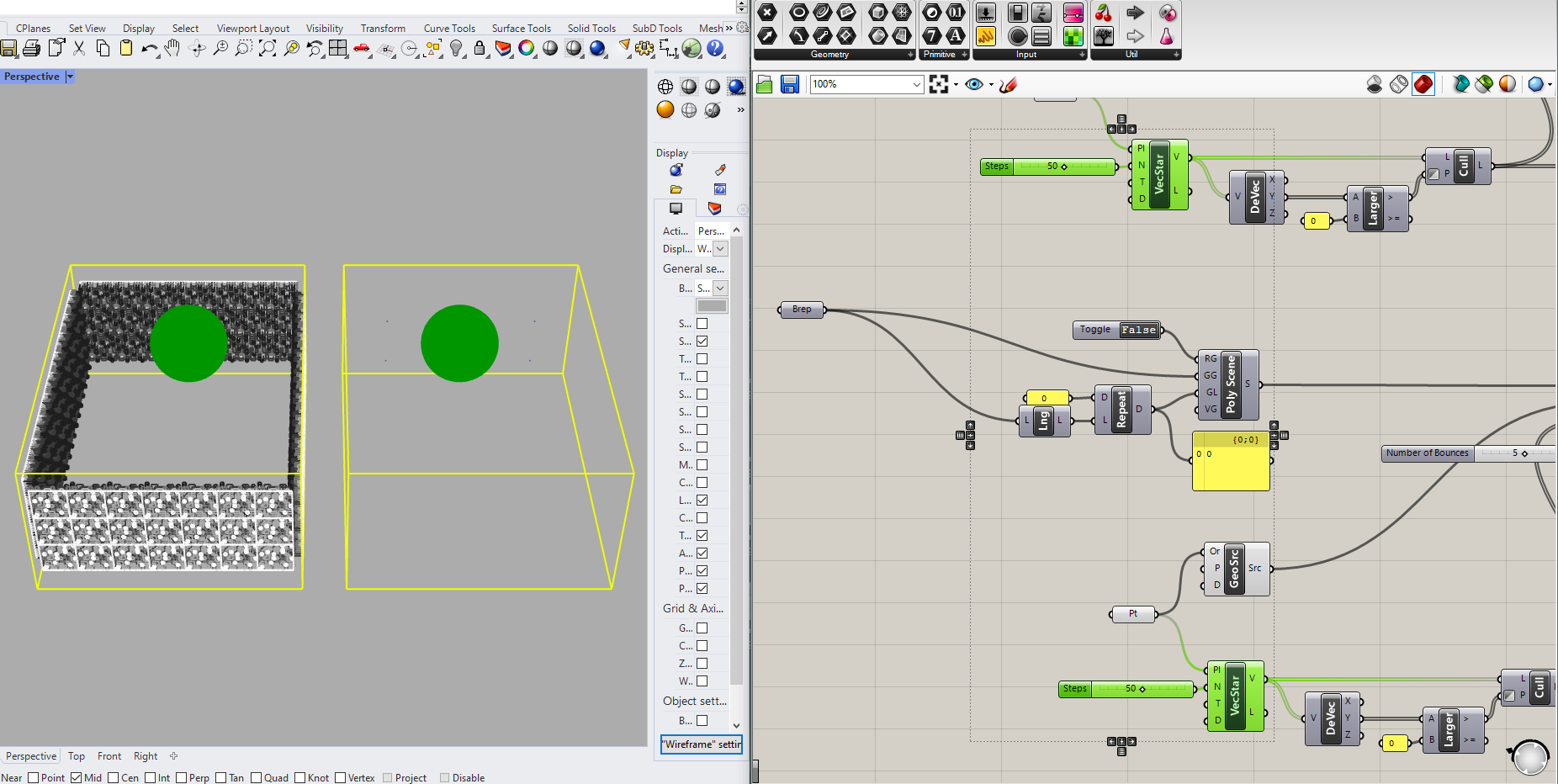Screen dimensions: 1558x784
Task: Open the 100% zoom combo box
Action: [x=866, y=84]
